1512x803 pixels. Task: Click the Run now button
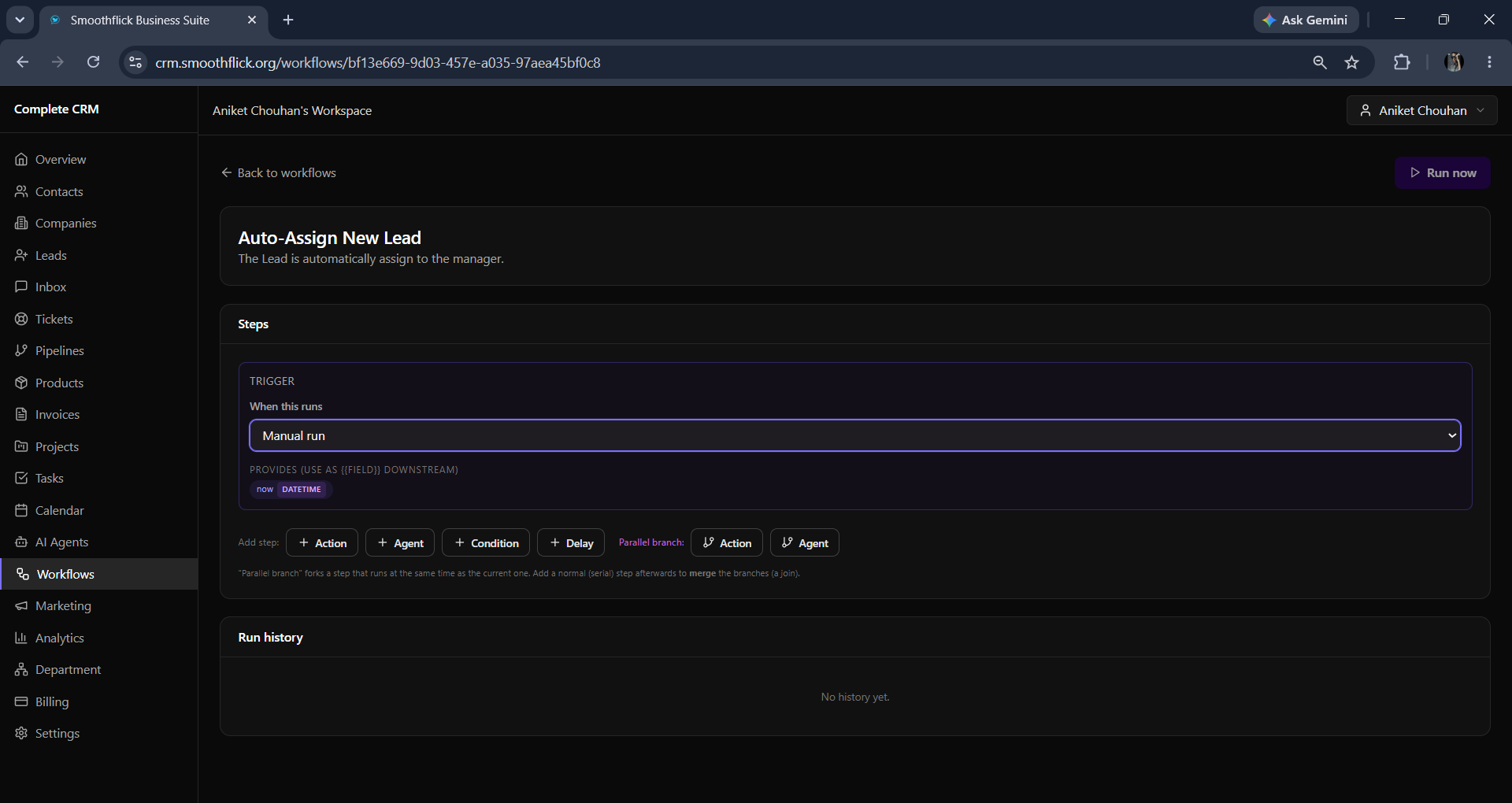tap(1443, 172)
